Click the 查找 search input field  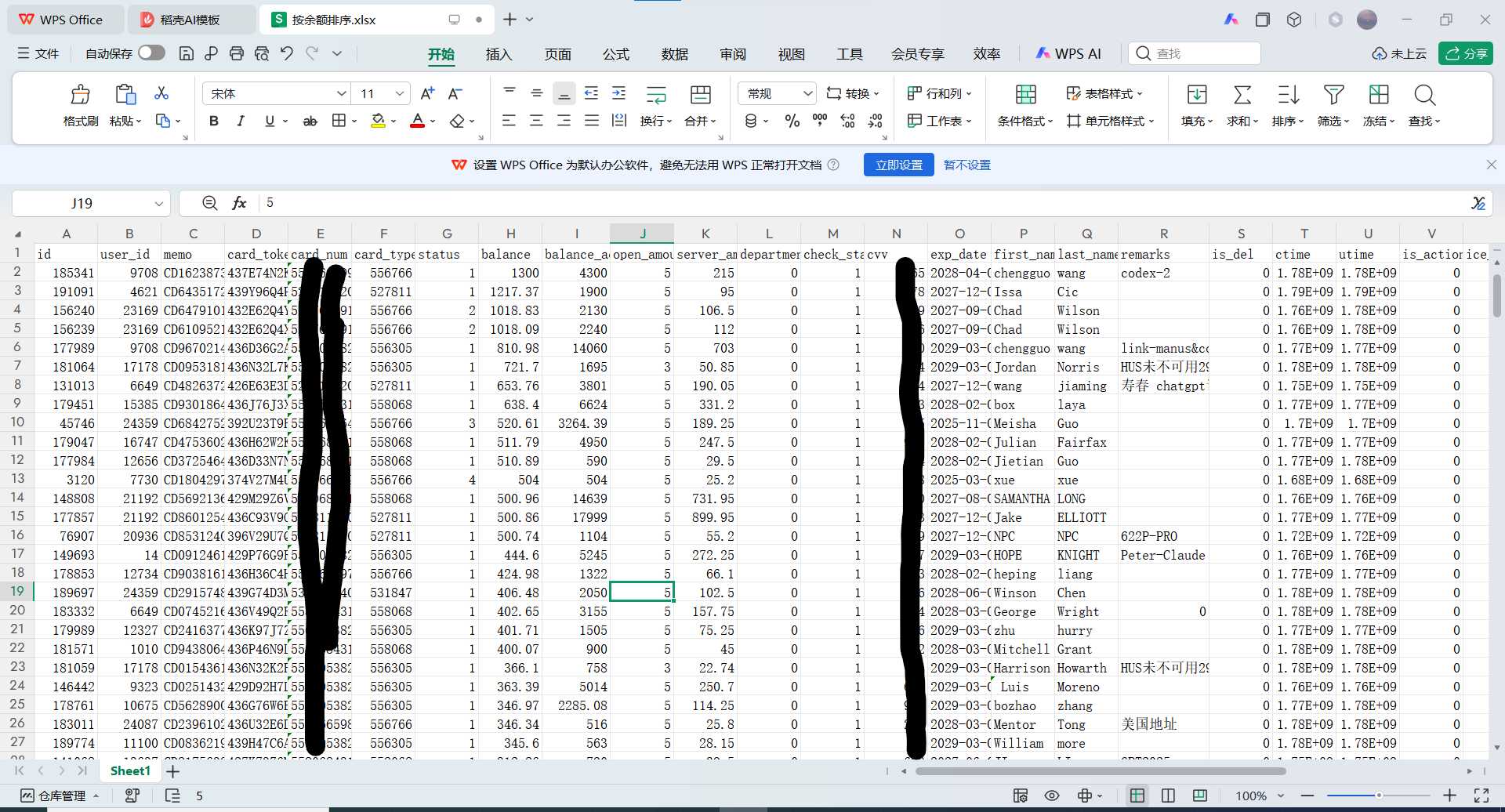coord(1195,53)
